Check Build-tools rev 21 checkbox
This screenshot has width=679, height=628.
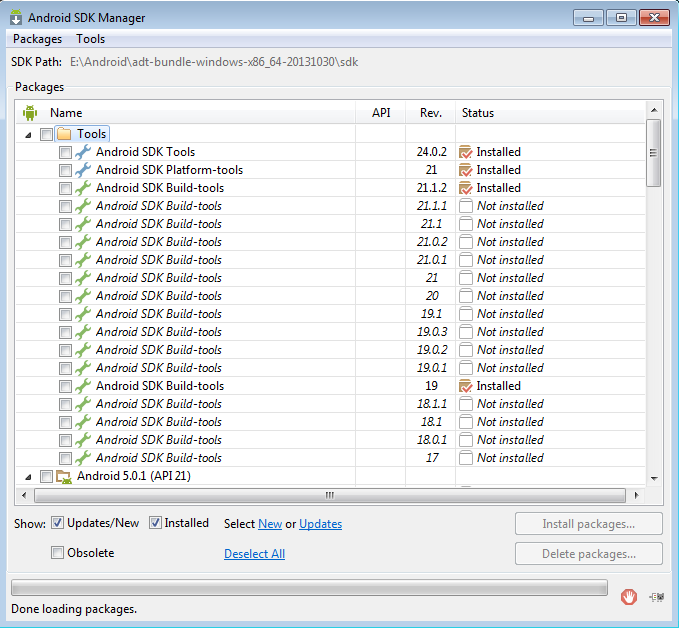[x=65, y=278]
